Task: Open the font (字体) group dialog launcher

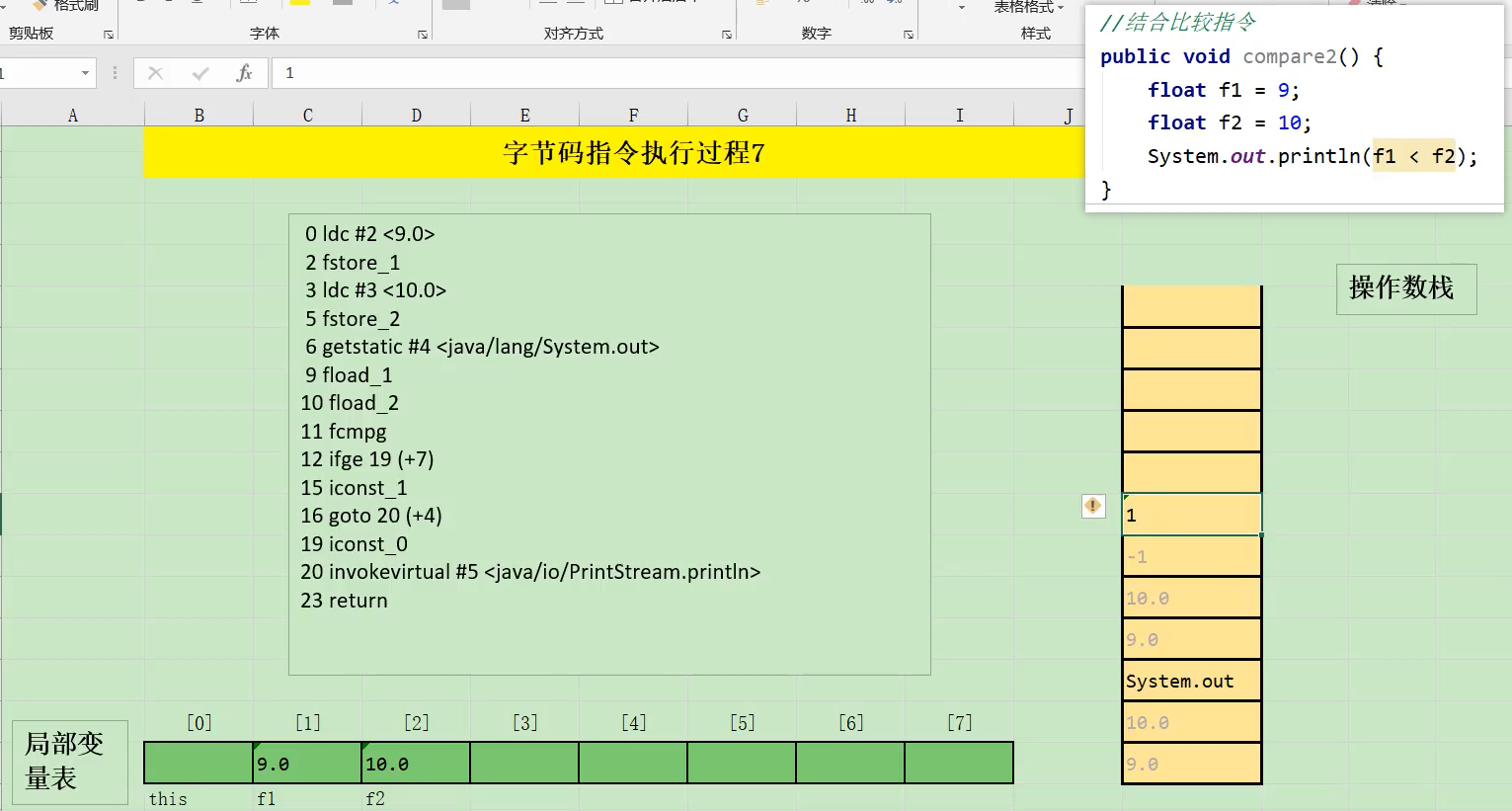Action: tap(423, 35)
